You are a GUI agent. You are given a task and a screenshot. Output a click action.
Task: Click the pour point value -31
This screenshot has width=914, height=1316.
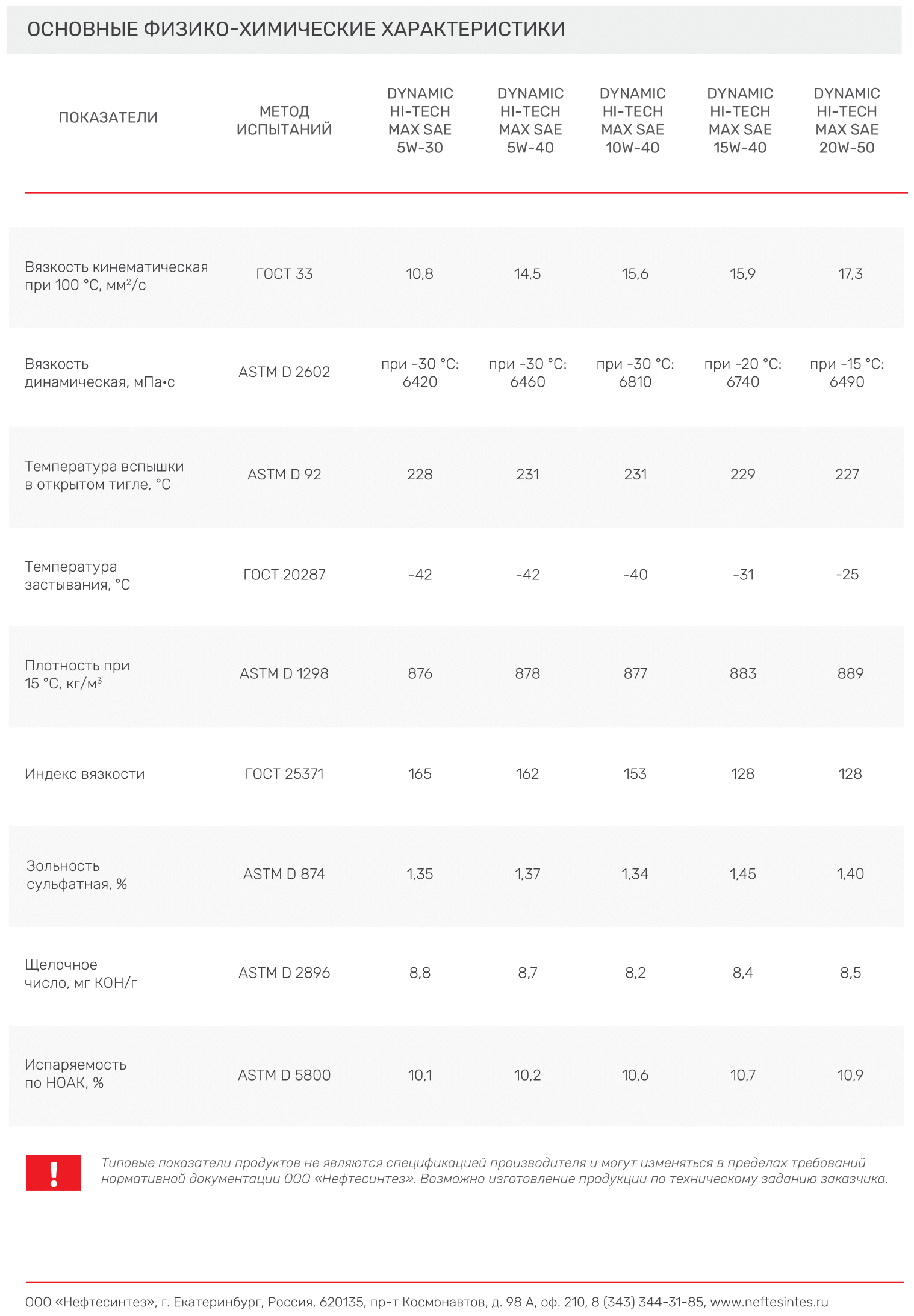point(742,575)
